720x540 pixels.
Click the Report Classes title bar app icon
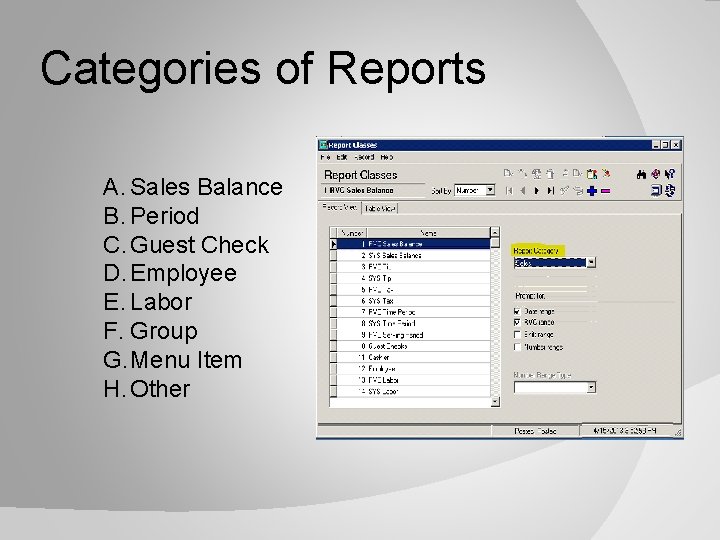pos(323,145)
